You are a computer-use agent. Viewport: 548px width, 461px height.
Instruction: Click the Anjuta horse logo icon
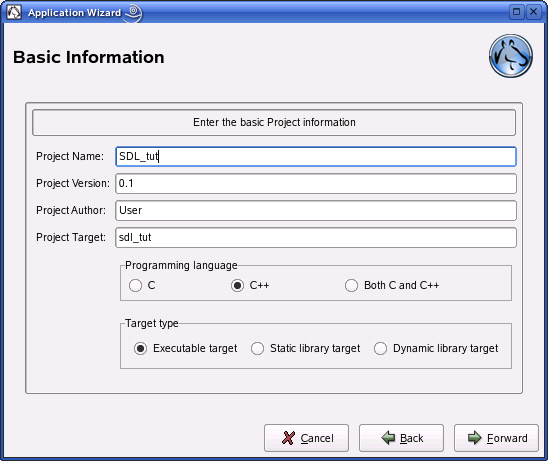(x=511, y=56)
